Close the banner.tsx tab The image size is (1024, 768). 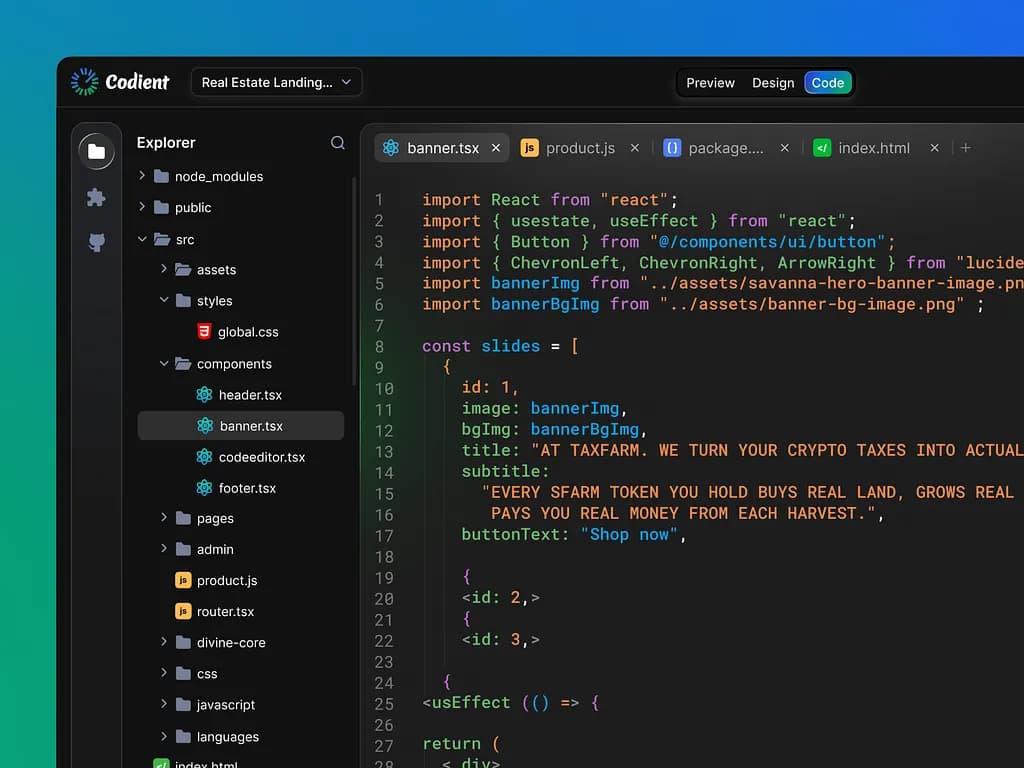pyautogui.click(x=496, y=147)
